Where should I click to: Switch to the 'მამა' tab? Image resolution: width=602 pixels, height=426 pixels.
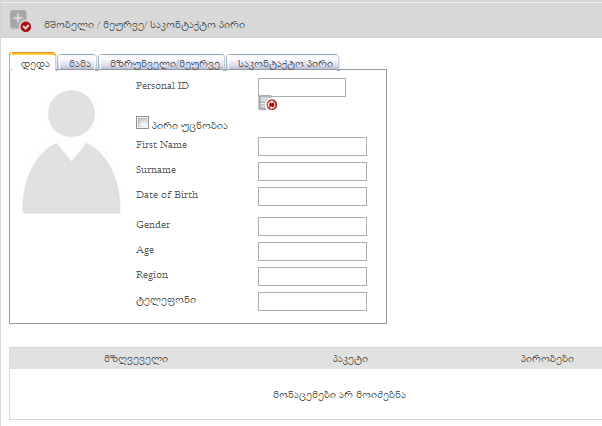(77, 63)
